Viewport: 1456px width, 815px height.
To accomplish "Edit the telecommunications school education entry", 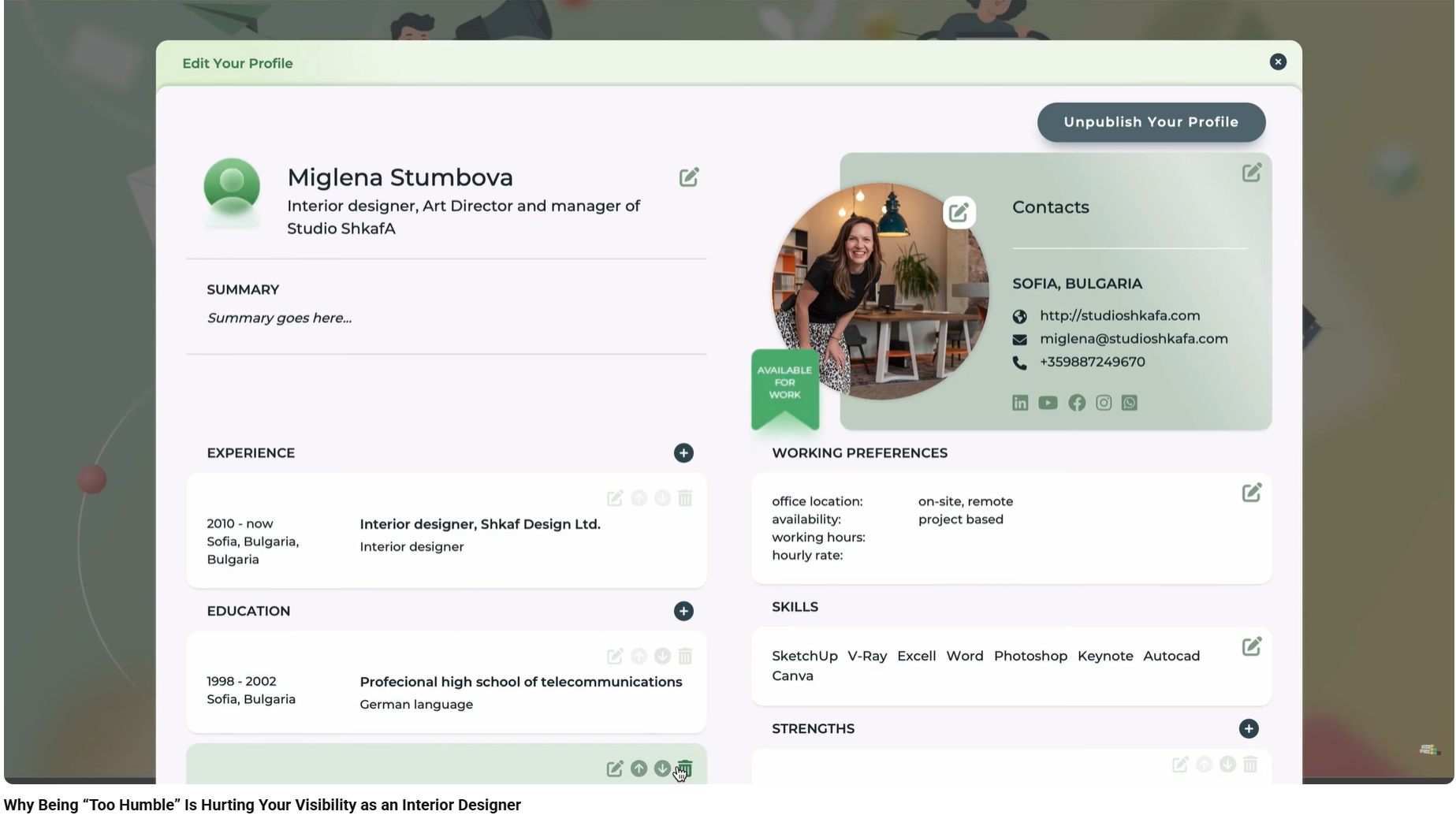I will (615, 656).
